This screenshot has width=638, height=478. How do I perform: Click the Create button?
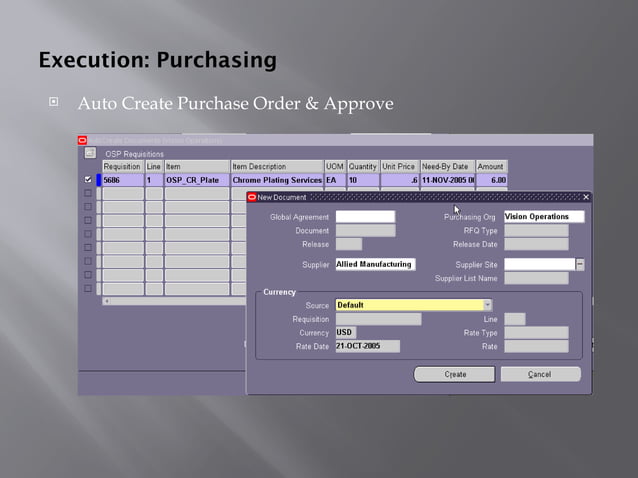click(x=454, y=374)
